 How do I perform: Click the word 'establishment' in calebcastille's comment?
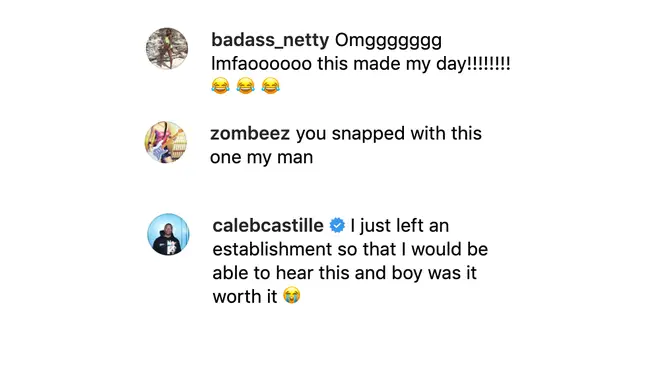point(272,249)
